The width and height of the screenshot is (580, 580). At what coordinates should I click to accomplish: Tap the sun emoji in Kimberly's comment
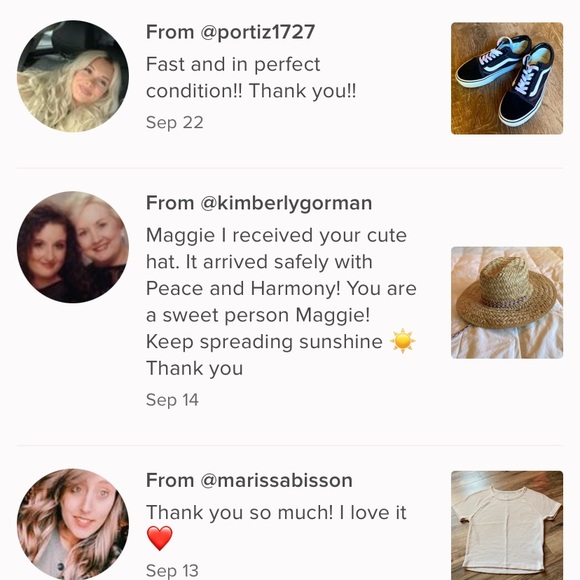coord(403,341)
